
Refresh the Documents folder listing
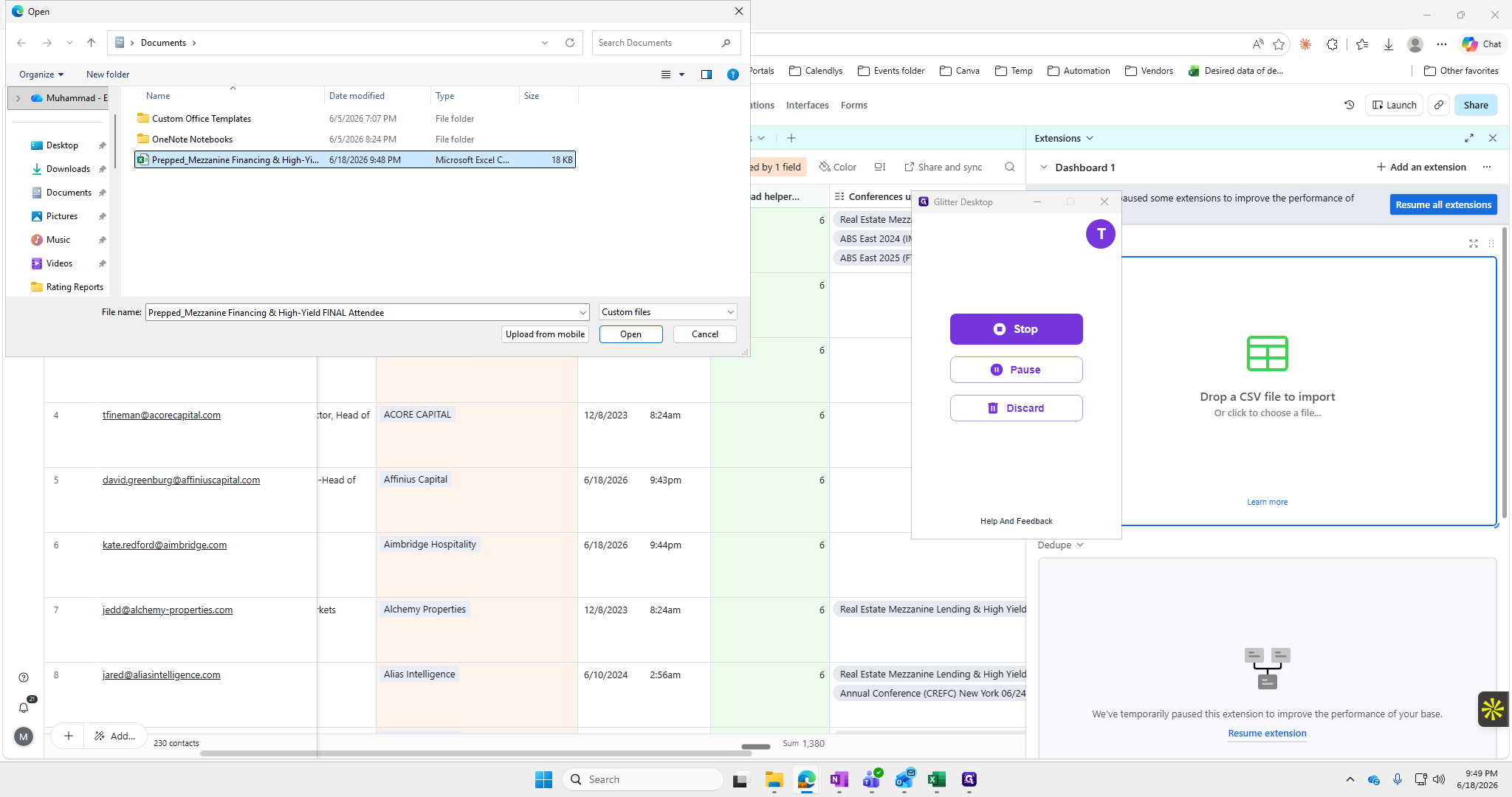point(570,43)
